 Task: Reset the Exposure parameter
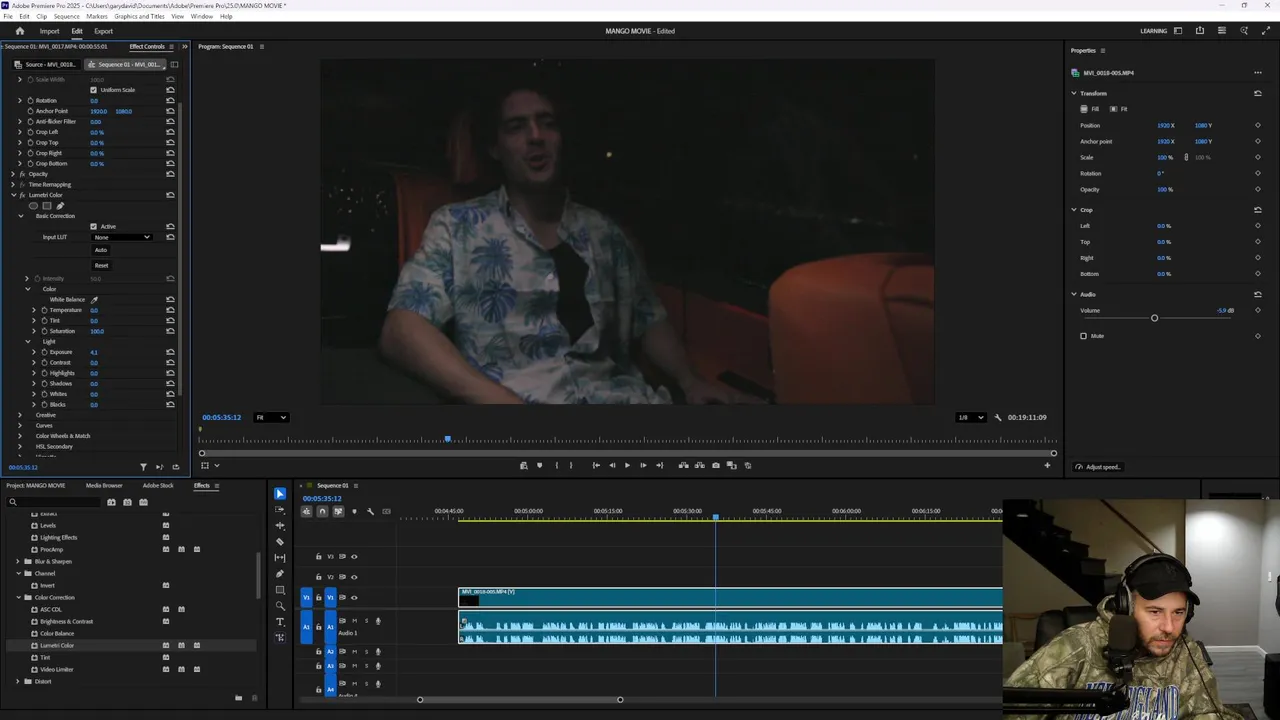point(170,352)
